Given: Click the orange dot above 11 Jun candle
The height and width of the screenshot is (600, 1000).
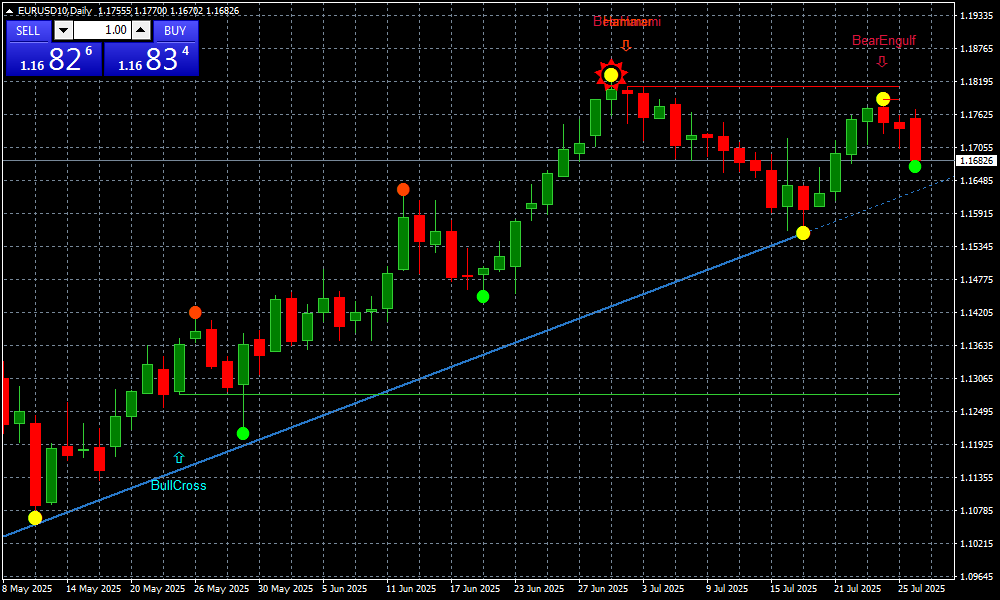Looking at the screenshot, I should 403,189.
